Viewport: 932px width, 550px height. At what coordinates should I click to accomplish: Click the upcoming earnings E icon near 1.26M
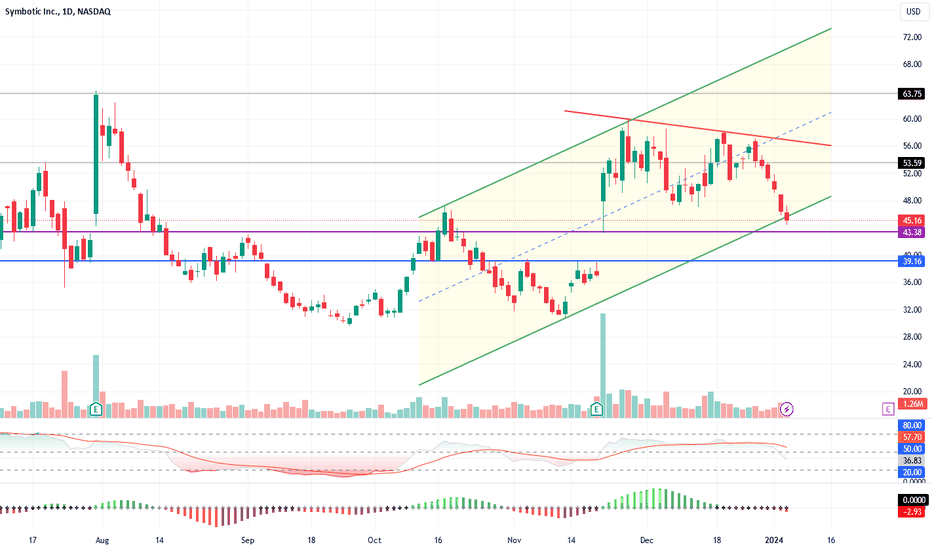tap(888, 409)
